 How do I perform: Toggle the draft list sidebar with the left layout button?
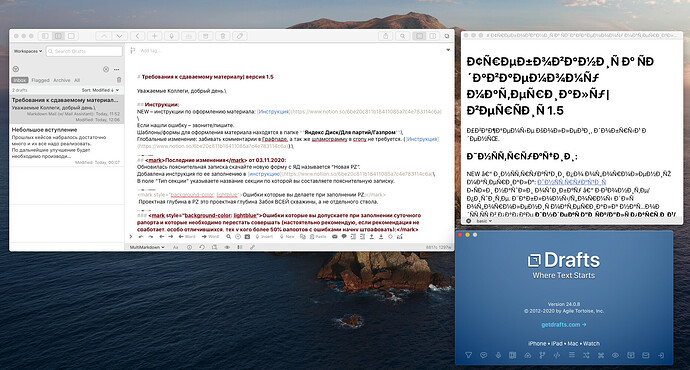click(x=45, y=36)
